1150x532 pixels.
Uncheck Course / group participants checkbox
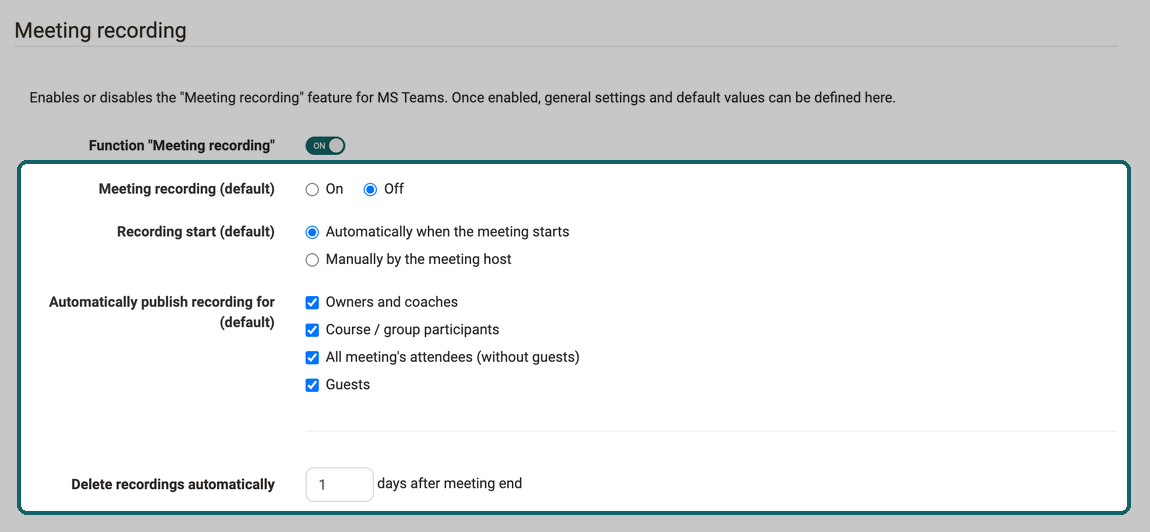coord(312,330)
